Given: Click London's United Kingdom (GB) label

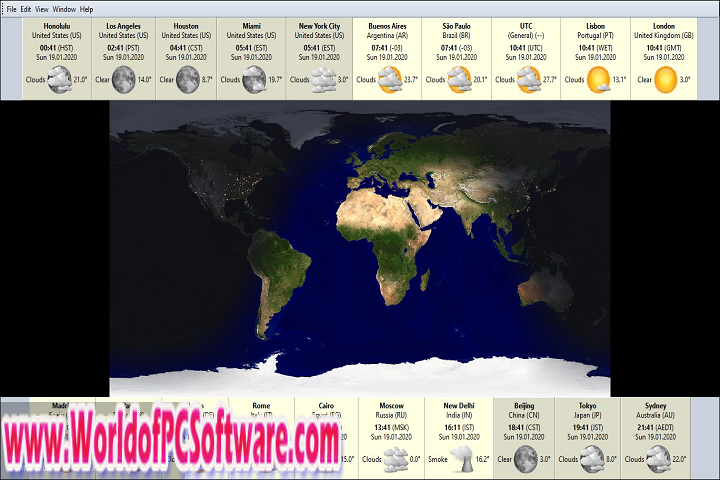Looking at the screenshot, I should click(x=664, y=35).
